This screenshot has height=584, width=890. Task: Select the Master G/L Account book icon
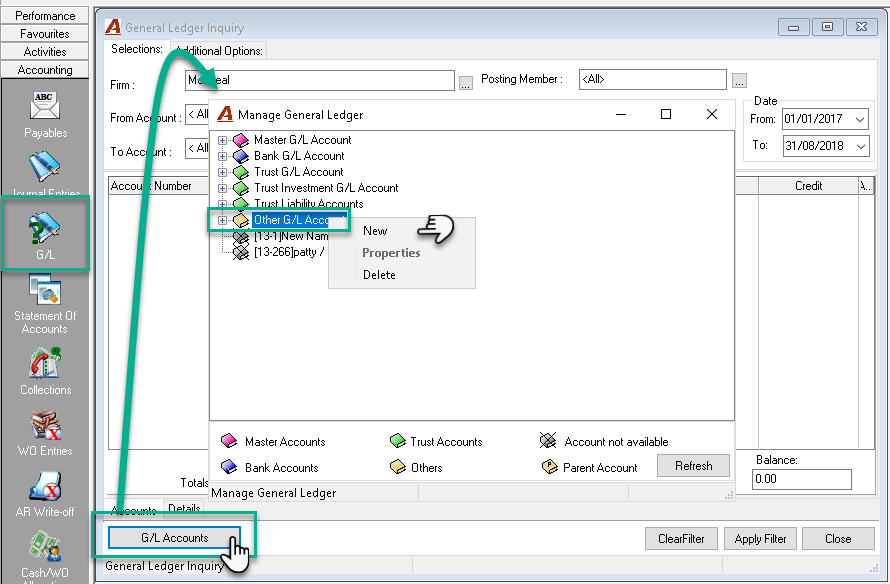[x=241, y=140]
